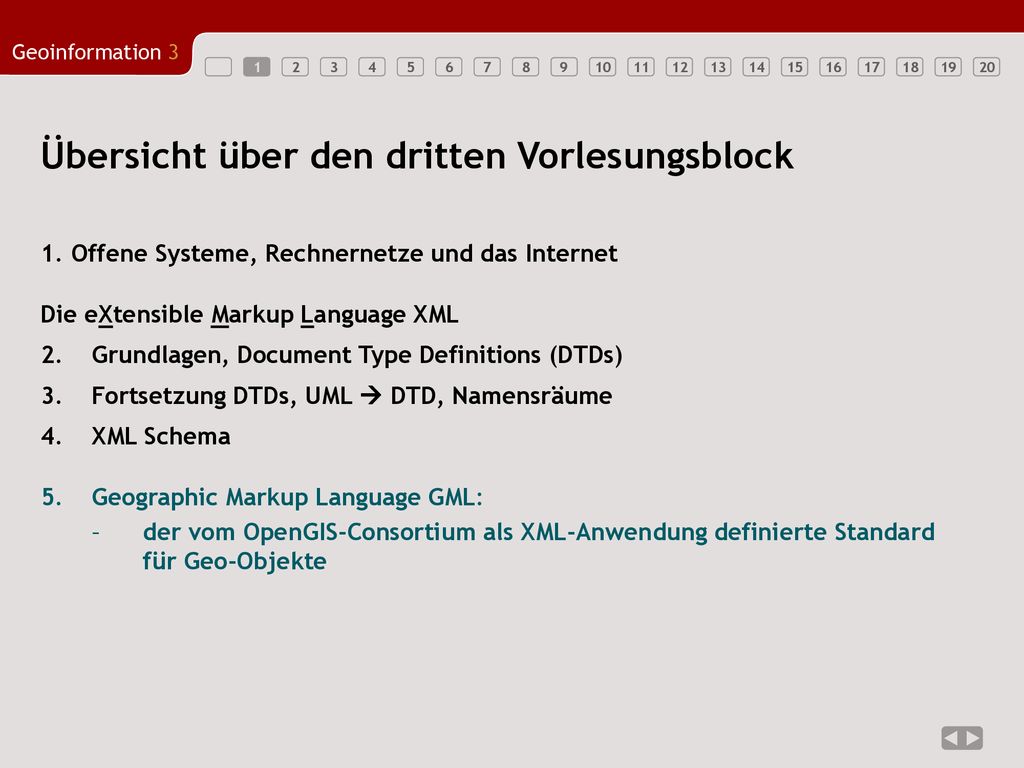Go to the next slide arrow
The image size is (1024, 768).
pos(972,738)
